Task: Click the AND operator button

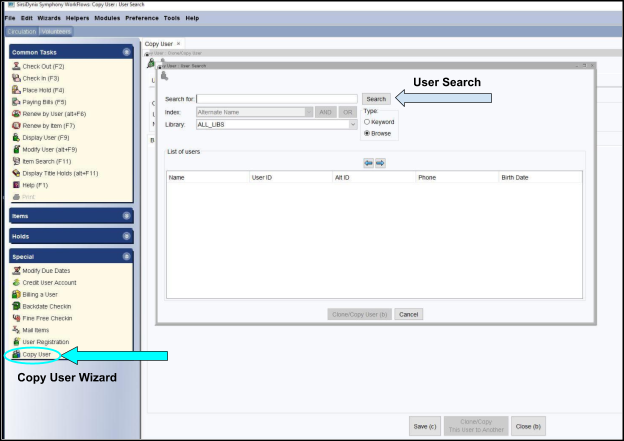Action: click(x=326, y=112)
